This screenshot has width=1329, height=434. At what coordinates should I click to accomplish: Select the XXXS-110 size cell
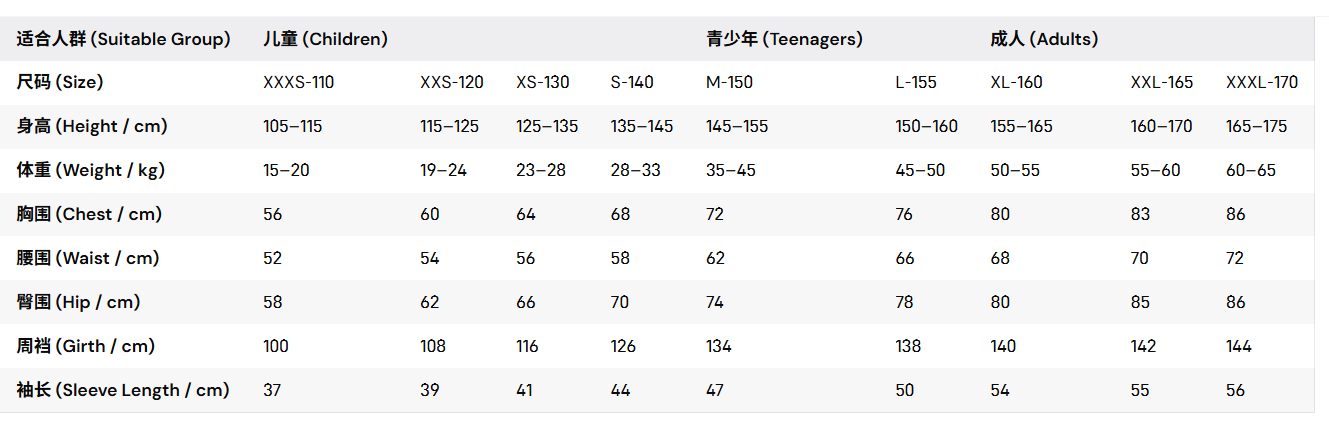coord(298,82)
